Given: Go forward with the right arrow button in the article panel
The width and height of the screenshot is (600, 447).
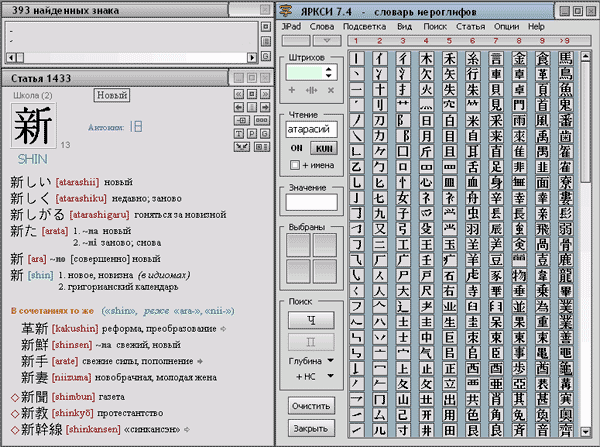Looking at the screenshot, I should click(x=265, y=108).
